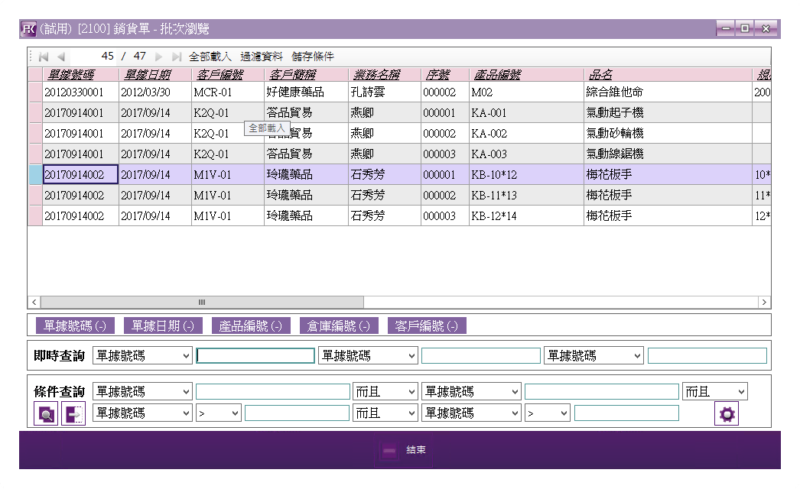Image resolution: width=800 pixels, height=489 pixels.
Task: Open first 而且 dropdown in top condition row
Action: tap(385, 392)
